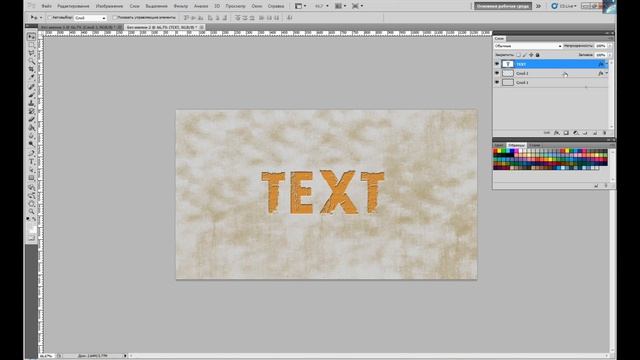Lock transparent pixels icon in Layers panel
The height and width of the screenshot is (360, 640).
pyautogui.click(x=519, y=55)
